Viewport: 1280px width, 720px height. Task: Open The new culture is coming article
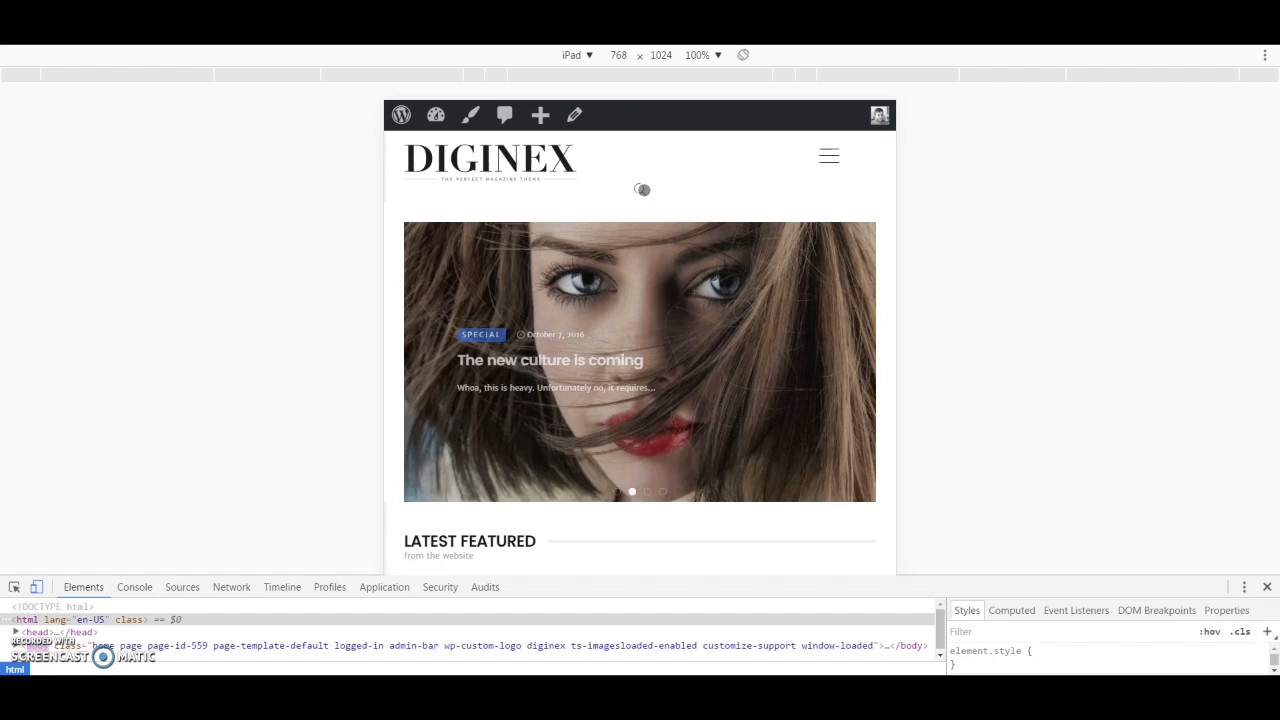coord(550,360)
